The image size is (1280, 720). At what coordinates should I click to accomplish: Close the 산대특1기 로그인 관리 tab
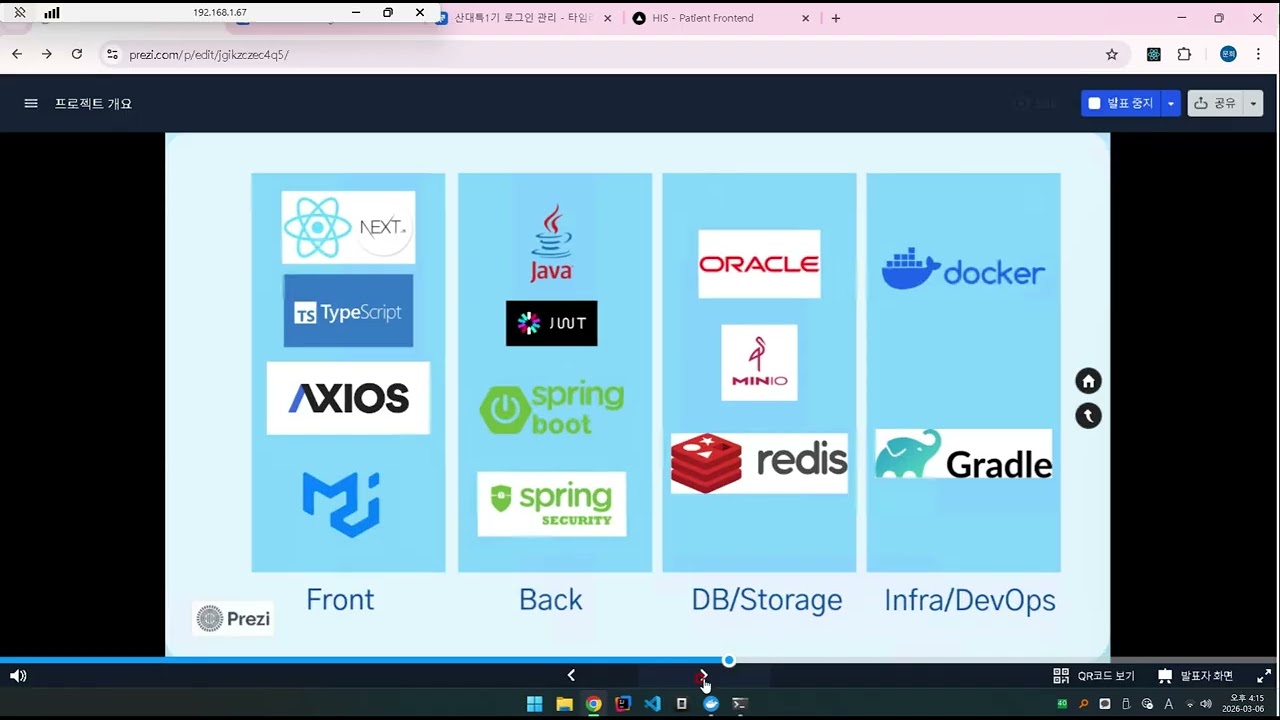(607, 18)
